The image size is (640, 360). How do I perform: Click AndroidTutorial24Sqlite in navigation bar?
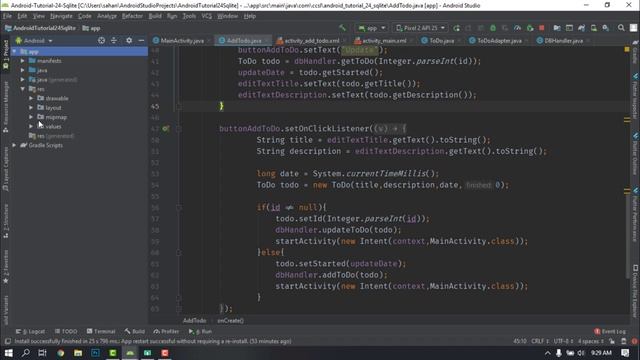(40, 28)
